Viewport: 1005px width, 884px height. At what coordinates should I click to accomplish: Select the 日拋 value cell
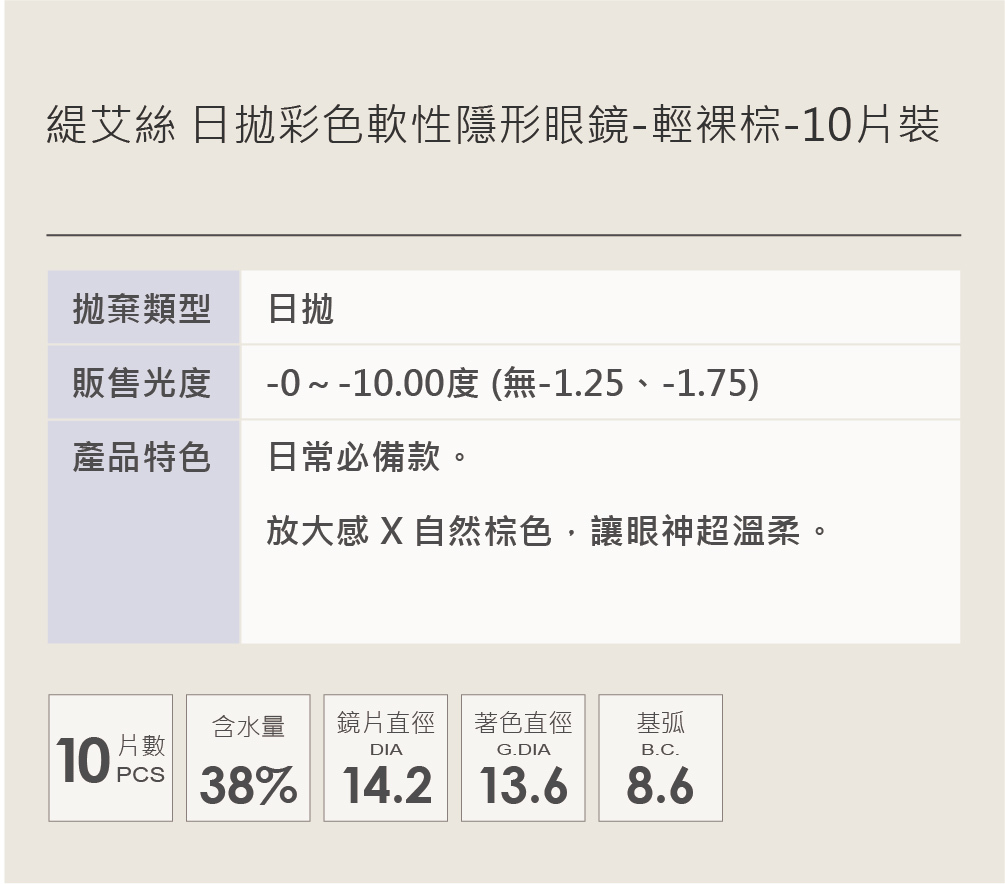point(300,310)
